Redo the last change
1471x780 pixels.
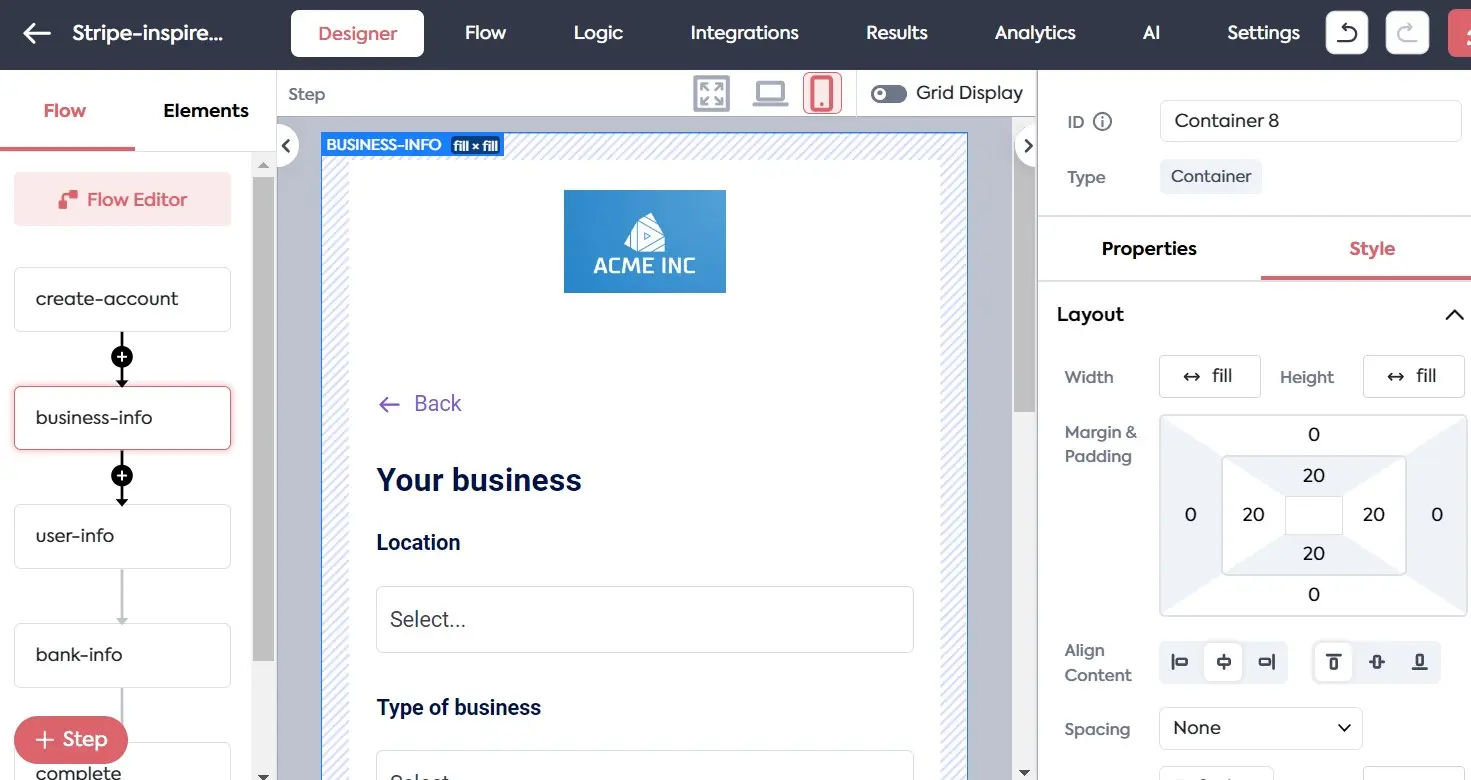pyautogui.click(x=1407, y=31)
